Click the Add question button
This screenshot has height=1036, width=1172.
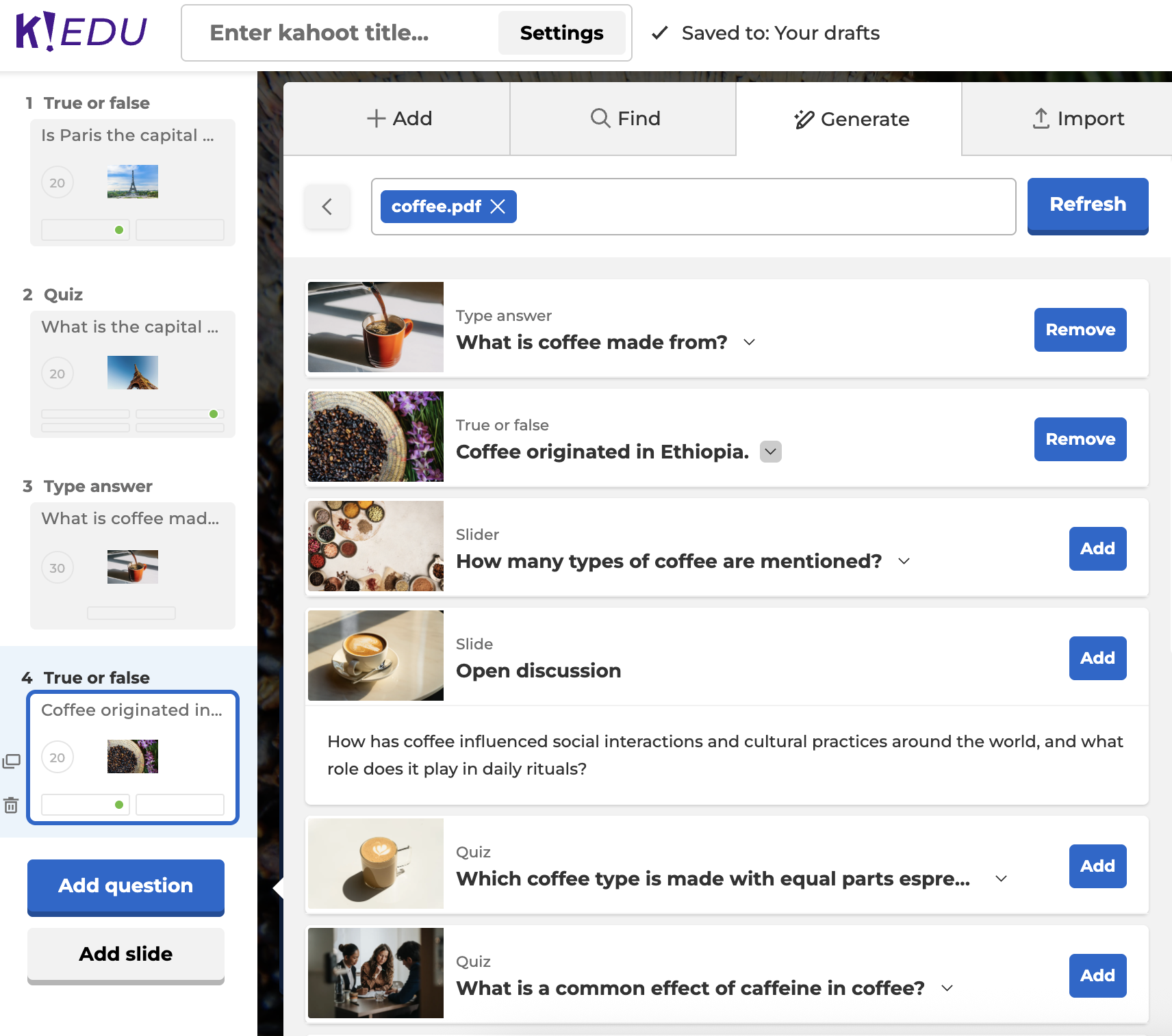coord(125,886)
